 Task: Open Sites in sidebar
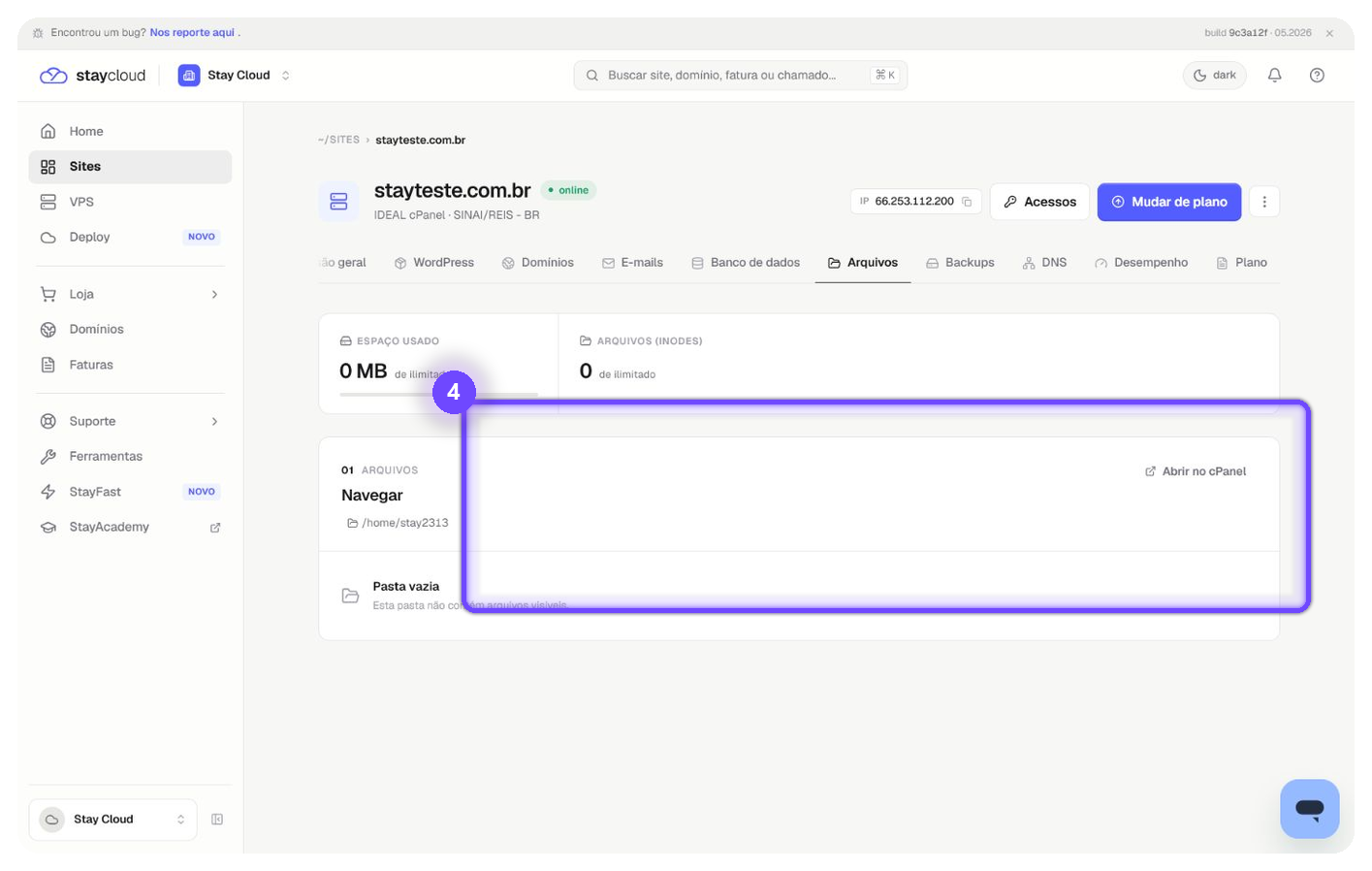click(x=130, y=167)
